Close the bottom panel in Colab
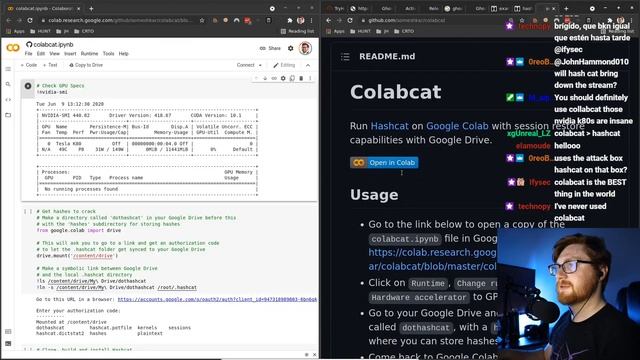The height and width of the screenshot is (360, 640). click(315, 355)
